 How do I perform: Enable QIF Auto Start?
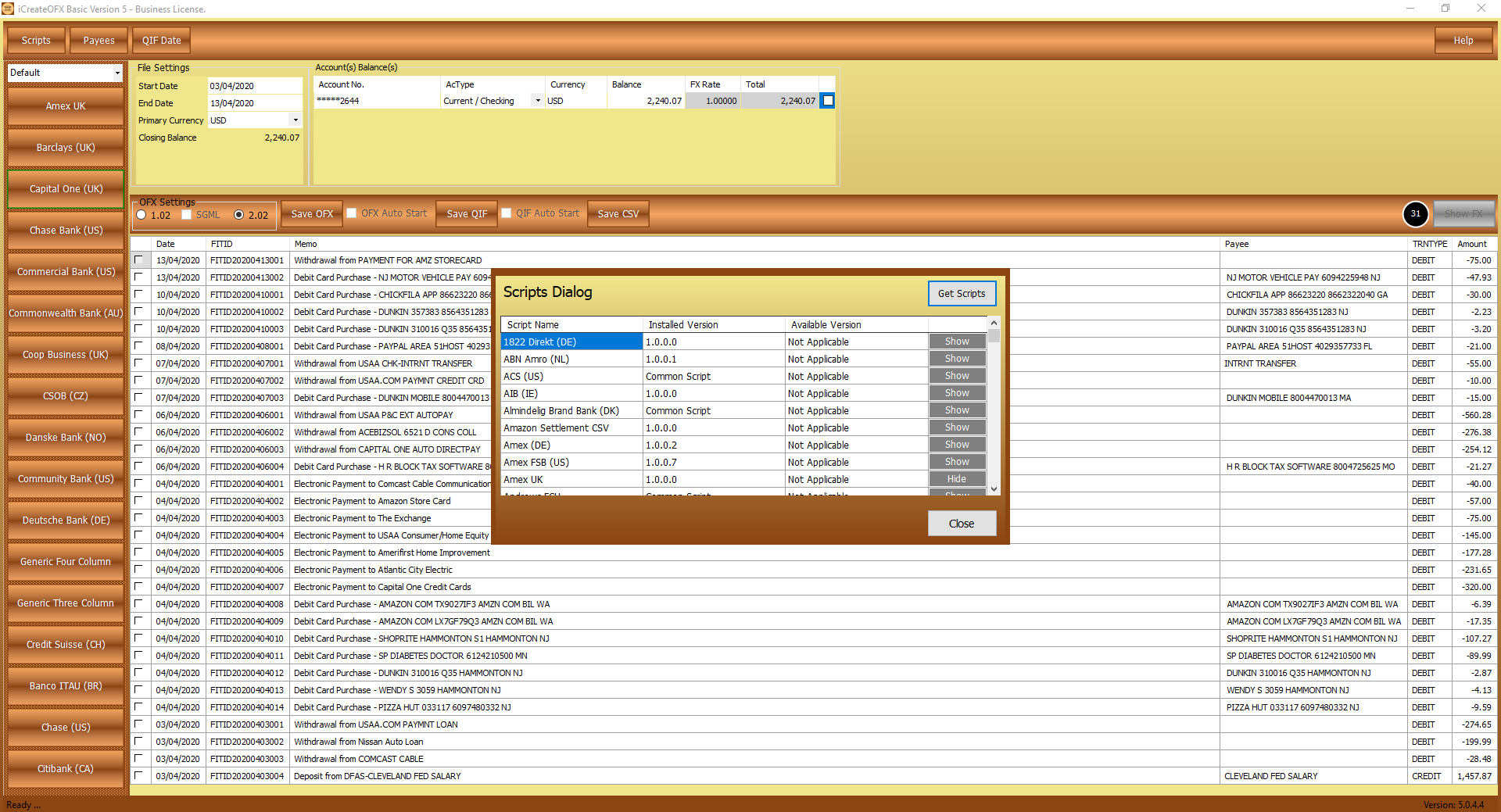tap(505, 213)
